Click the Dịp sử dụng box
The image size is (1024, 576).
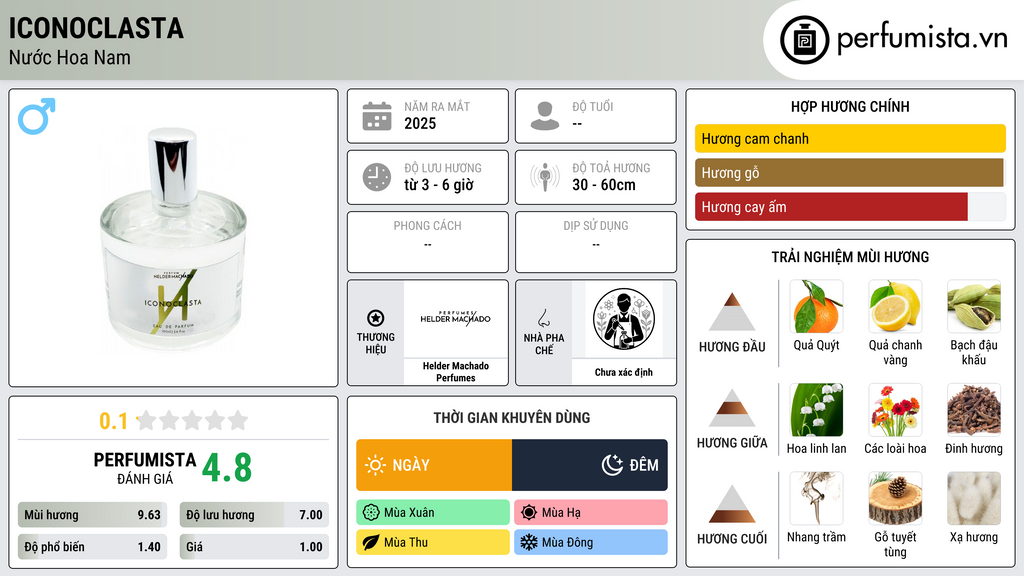point(596,242)
